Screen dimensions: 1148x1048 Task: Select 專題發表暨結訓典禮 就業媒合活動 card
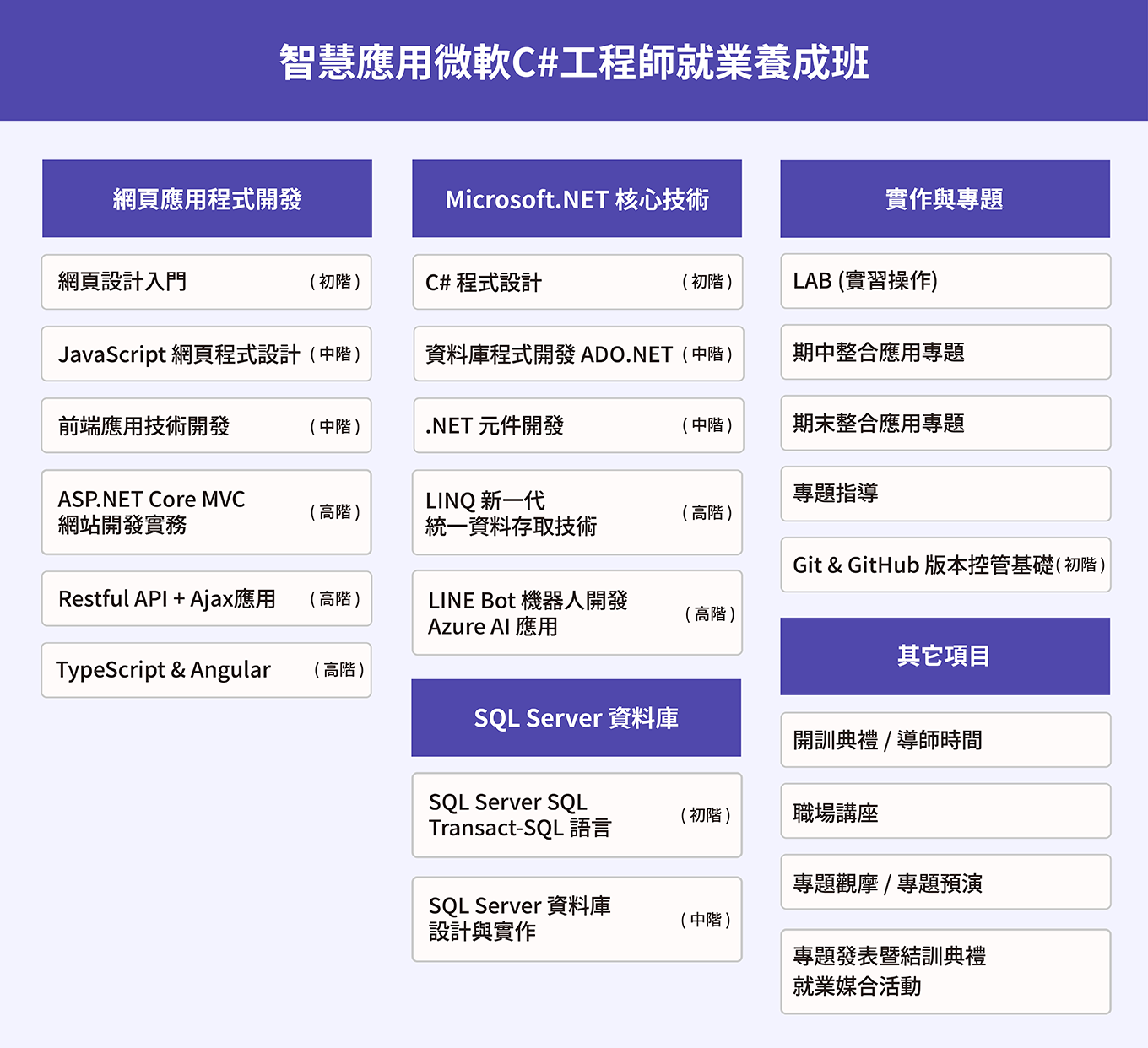click(945, 971)
